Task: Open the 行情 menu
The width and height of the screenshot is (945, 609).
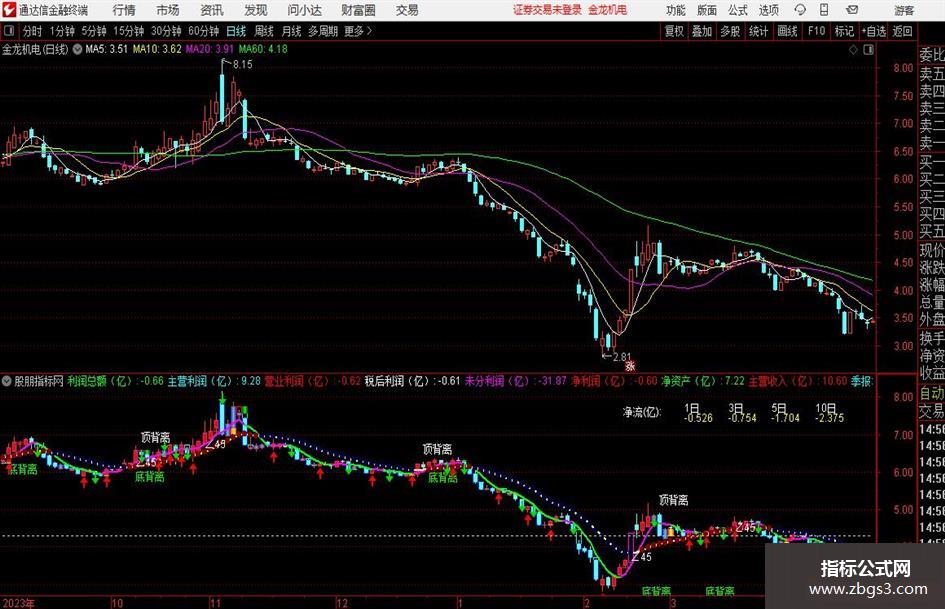Action: pyautogui.click(x=124, y=10)
